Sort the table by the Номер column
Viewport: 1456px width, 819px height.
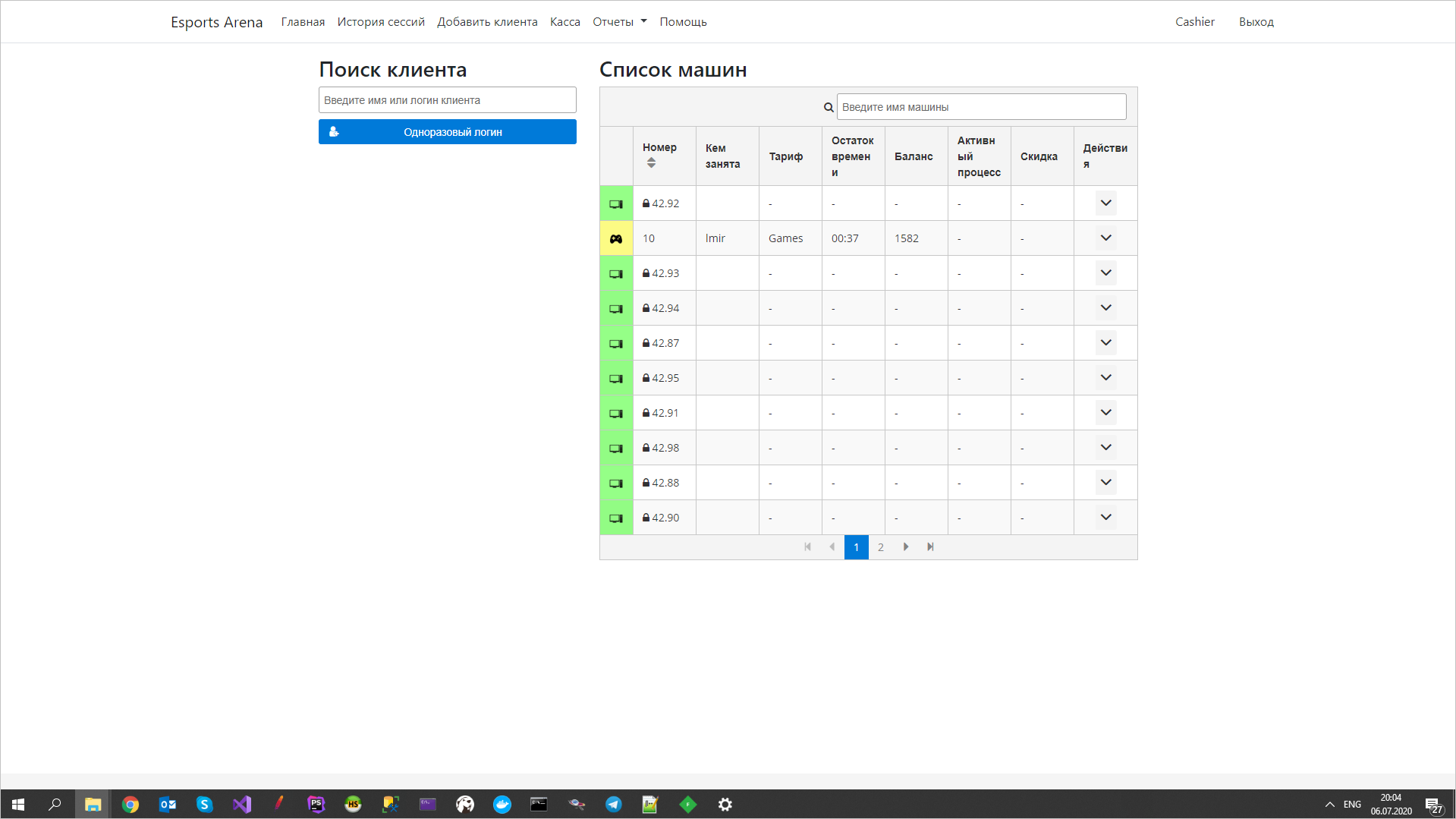coord(651,163)
